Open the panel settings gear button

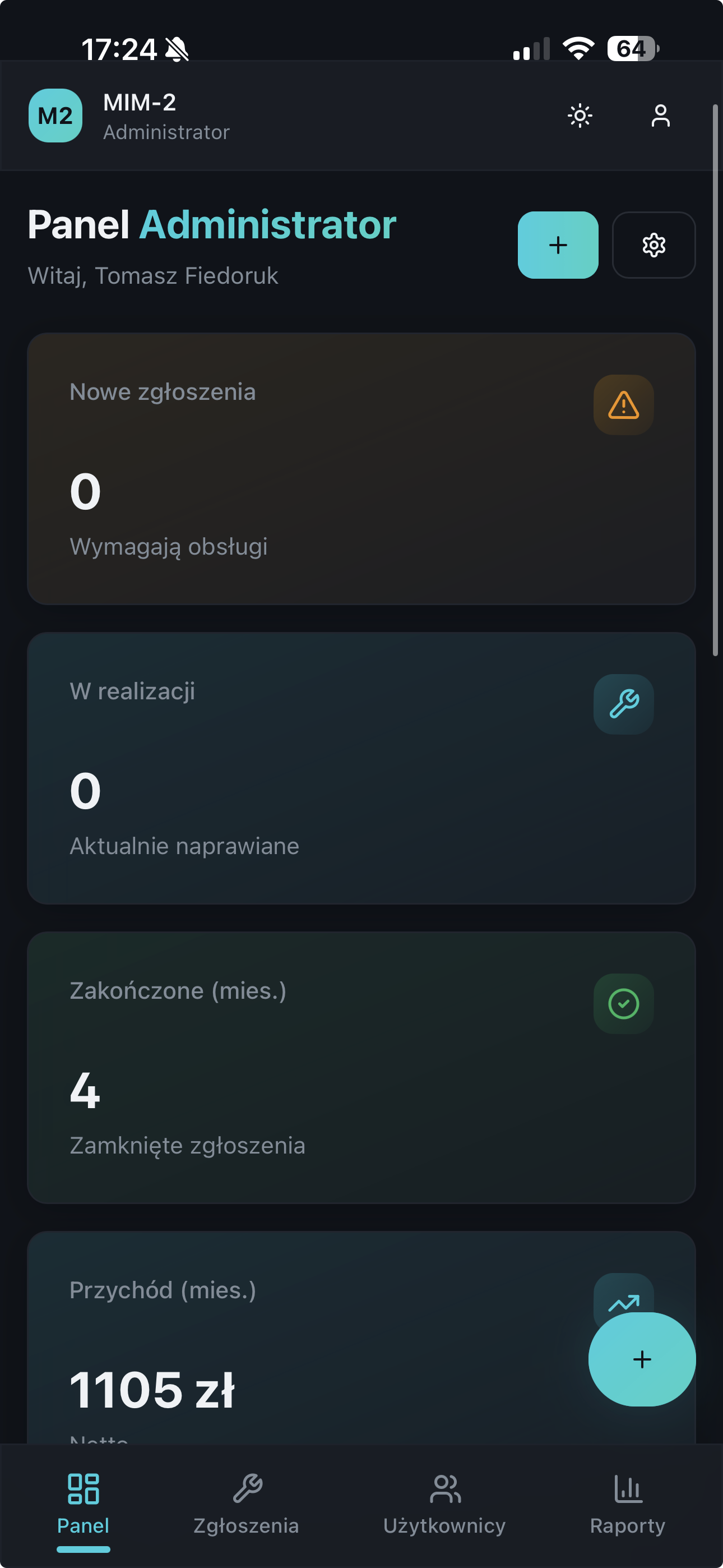click(654, 245)
